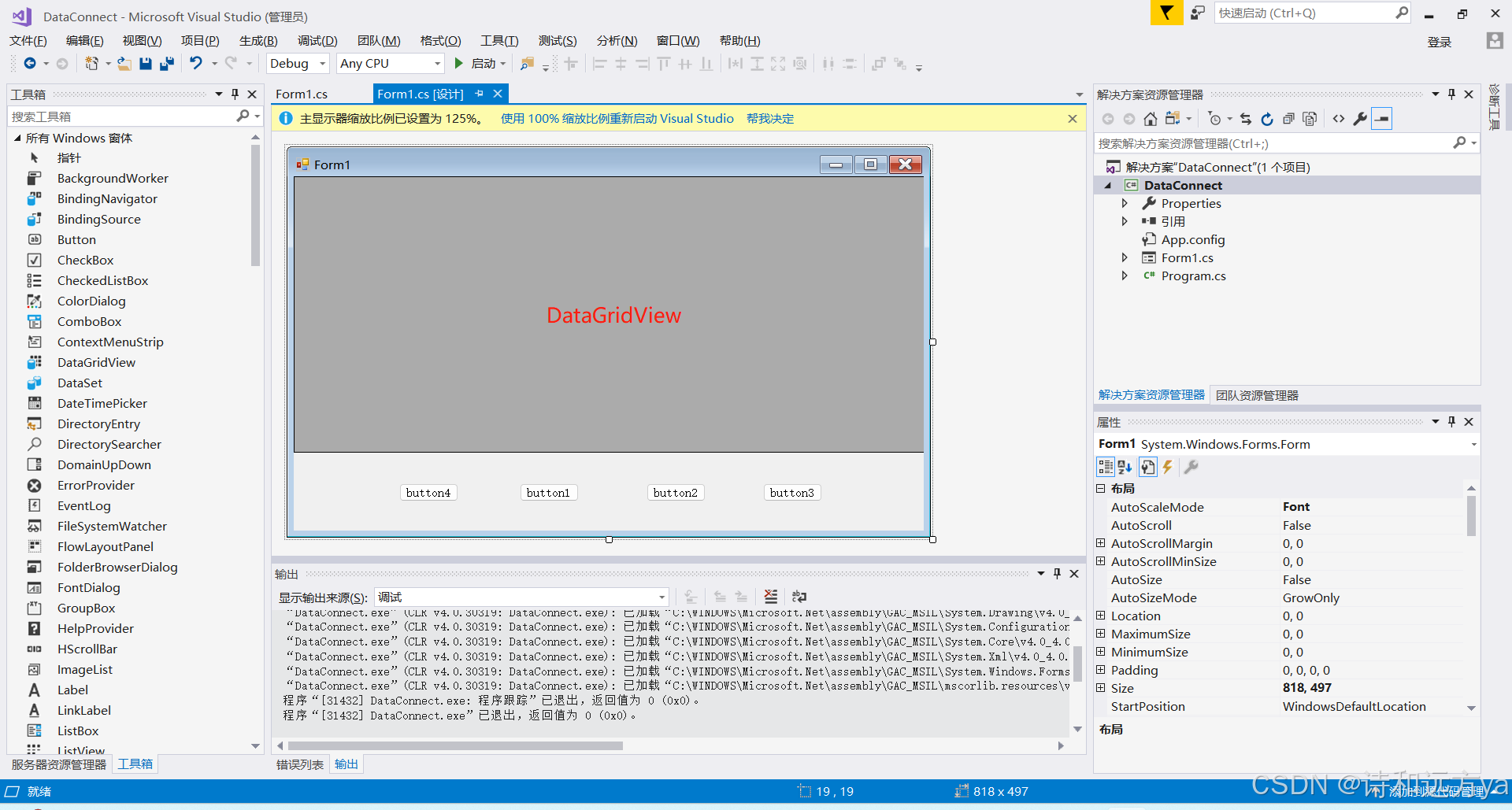Switch to 团队资源管理器 tab
The image size is (1512, 810).
pos(1257,395)
